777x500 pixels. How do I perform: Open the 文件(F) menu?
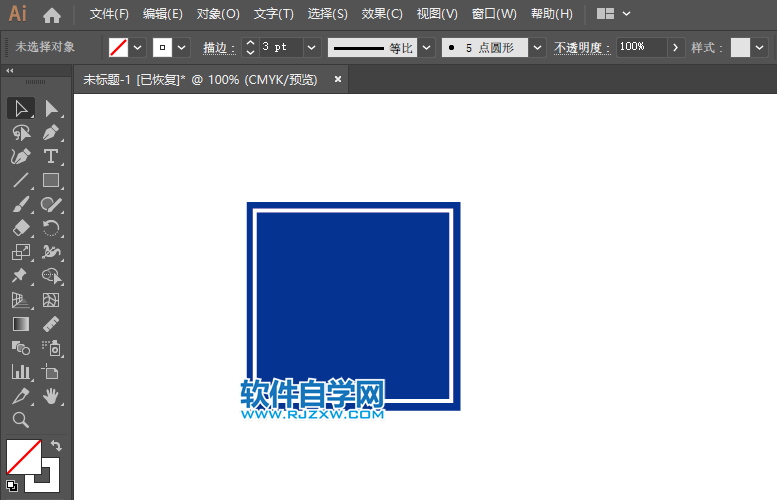pyautogui.click(x=109, y=15)
